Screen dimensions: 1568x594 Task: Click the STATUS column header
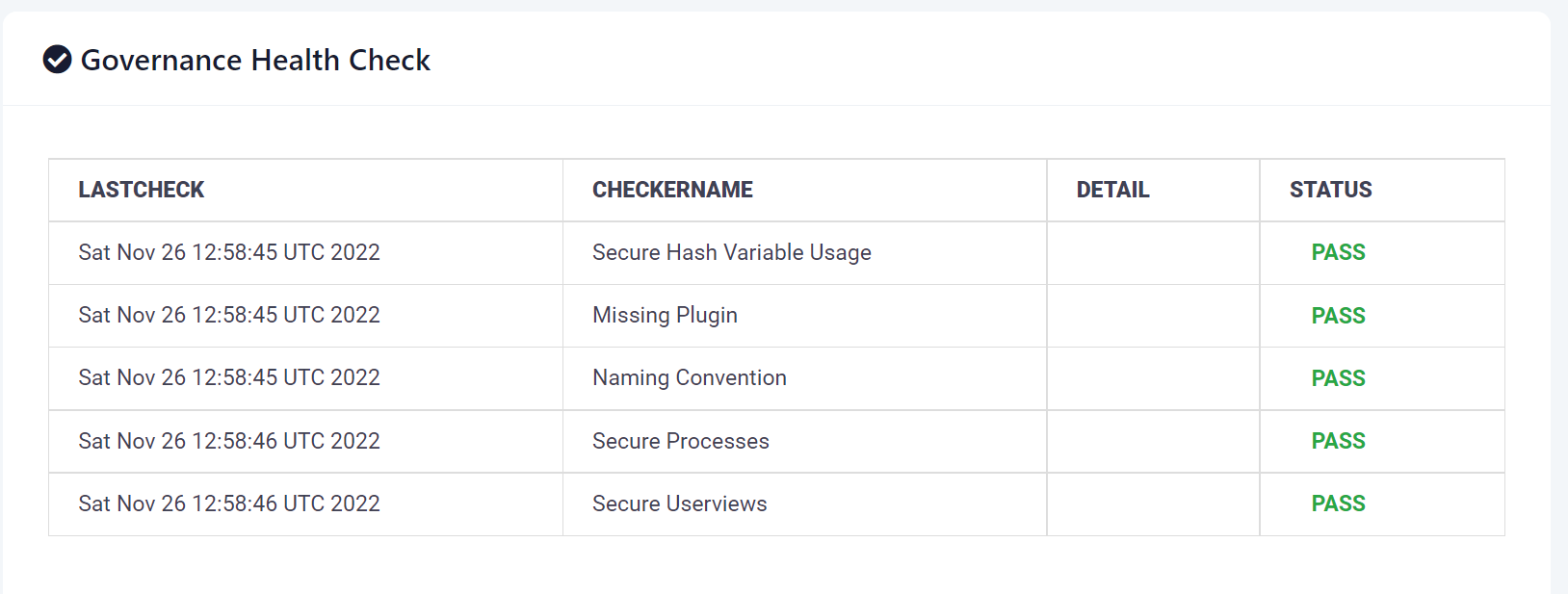pyautogui.click(x=1330, y=190)
